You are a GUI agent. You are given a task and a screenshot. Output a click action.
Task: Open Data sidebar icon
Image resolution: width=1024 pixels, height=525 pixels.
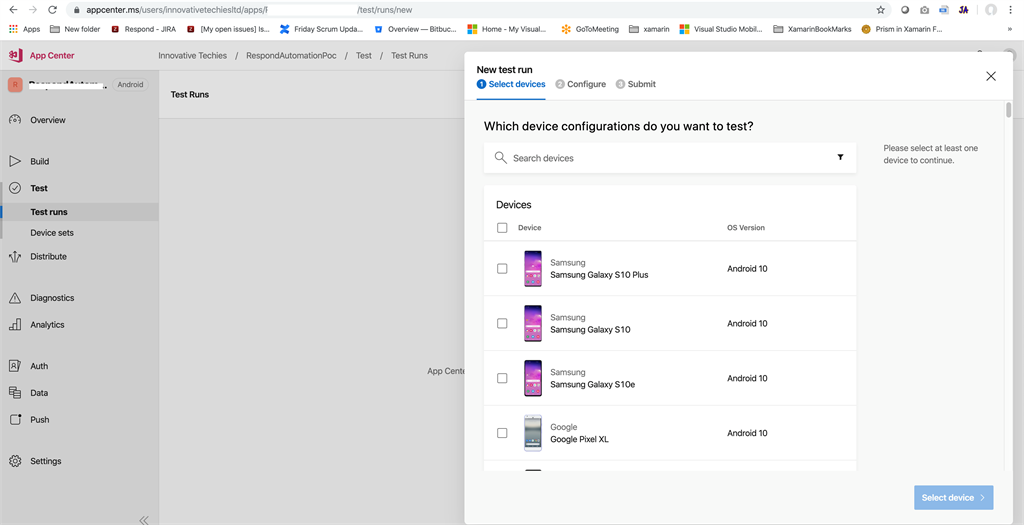(15, 393)
